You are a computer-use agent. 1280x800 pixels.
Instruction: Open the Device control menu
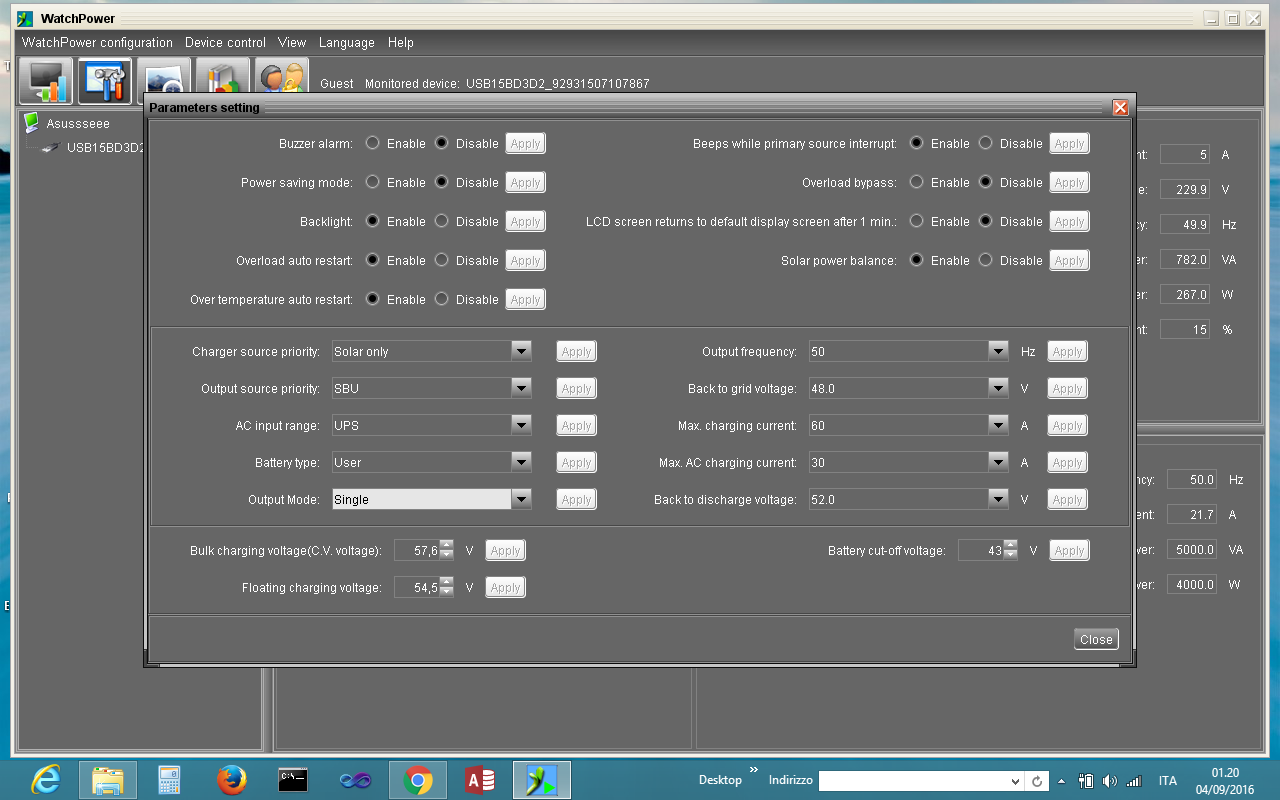(x=225, y=43)
